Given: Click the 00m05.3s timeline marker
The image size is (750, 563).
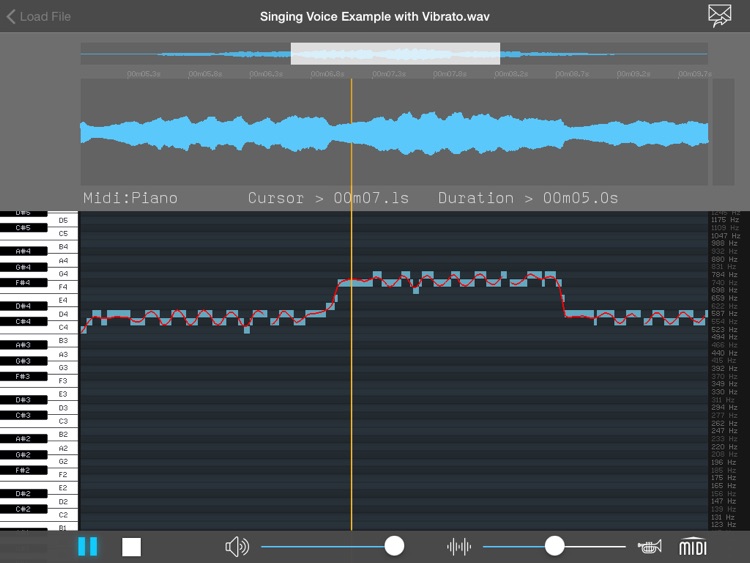Looking at the screenshot, I should (x=143, y=74).
